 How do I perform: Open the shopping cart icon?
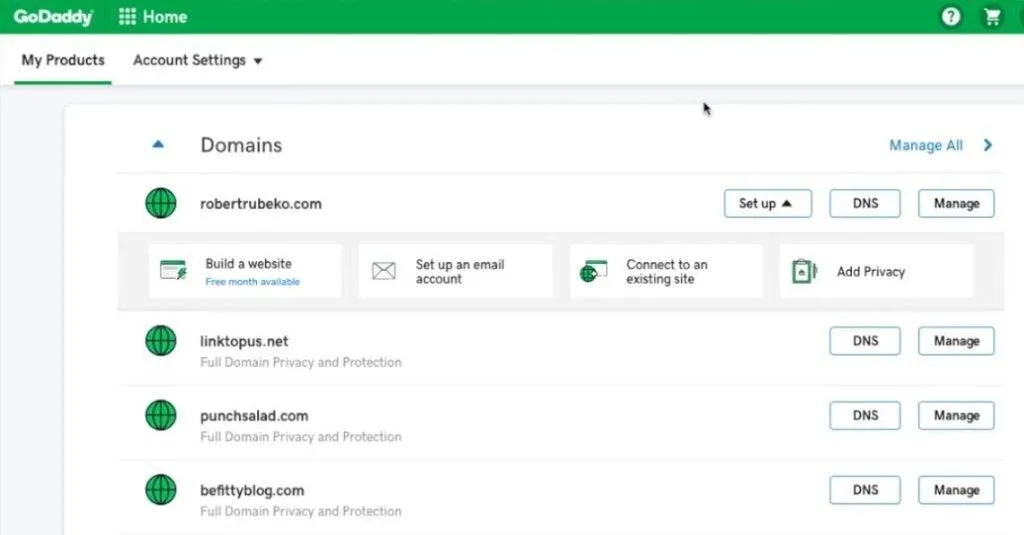pos(993,16)
